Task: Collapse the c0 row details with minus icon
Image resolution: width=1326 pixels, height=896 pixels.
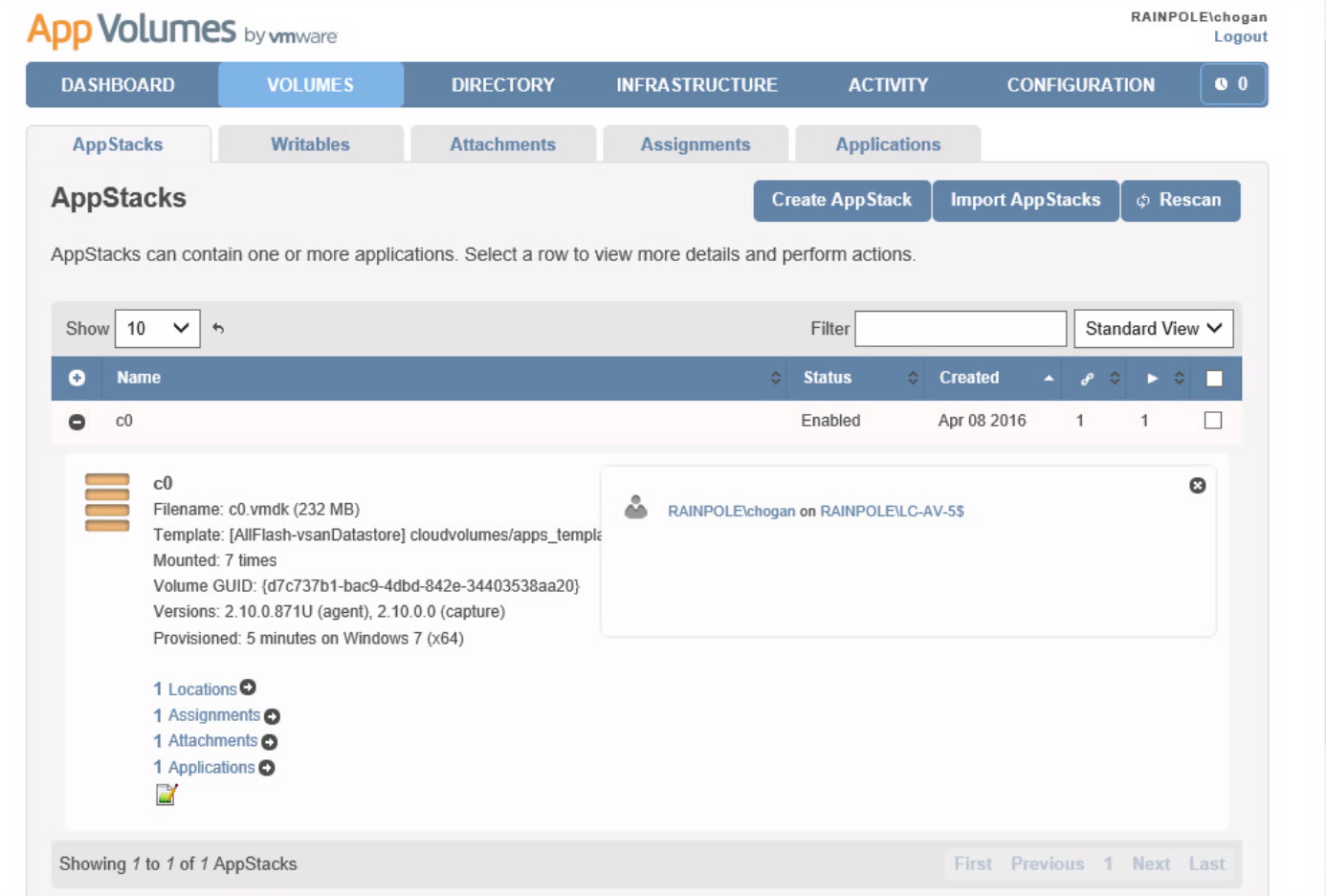Action: click(77, 419)
